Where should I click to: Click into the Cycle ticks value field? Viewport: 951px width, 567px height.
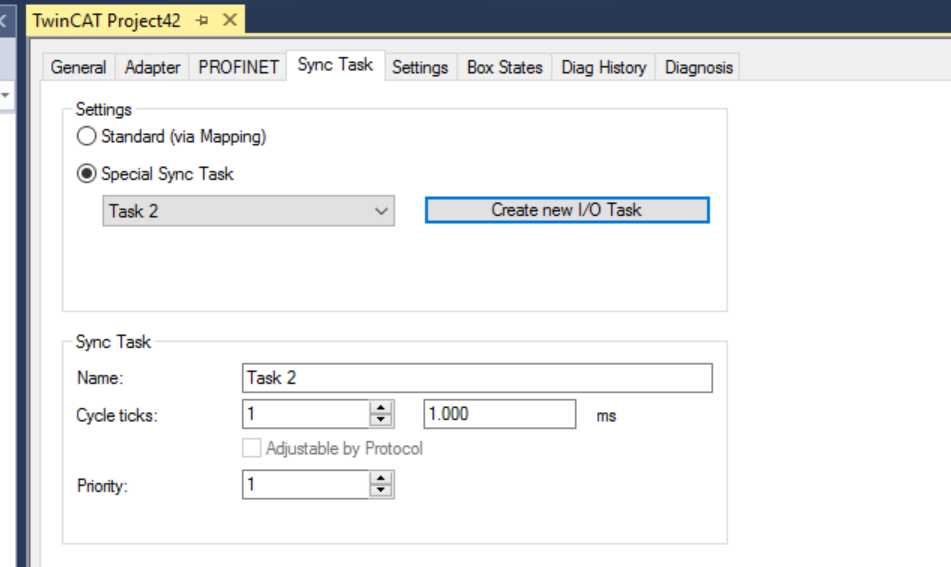(x=306, y=414)
